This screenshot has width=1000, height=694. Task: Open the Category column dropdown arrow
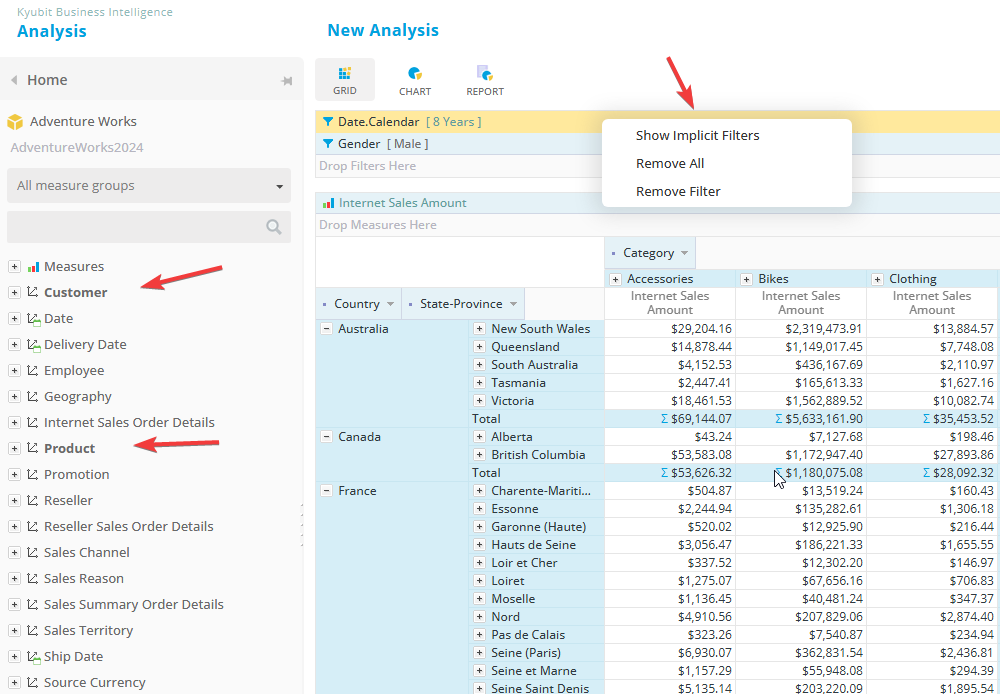pyautogui.click(x=684, y=254)
